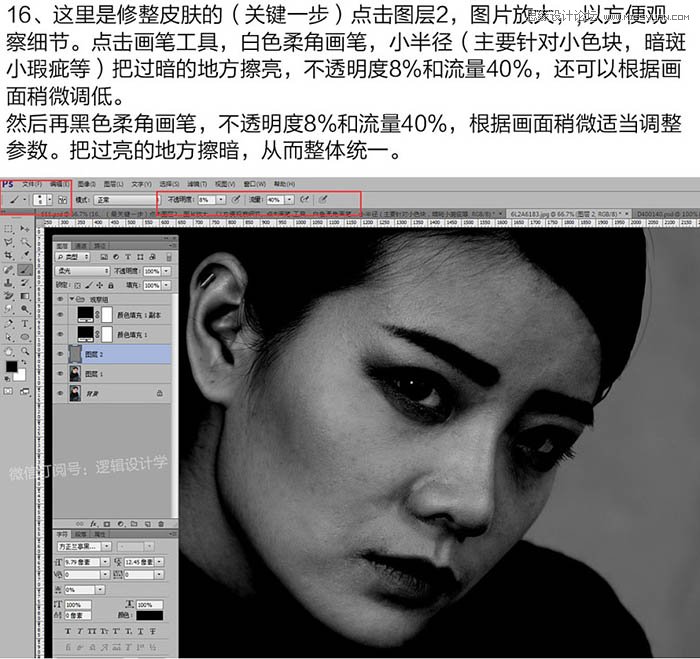
Task: Create new adjustment layer icon
Action: 121,524
